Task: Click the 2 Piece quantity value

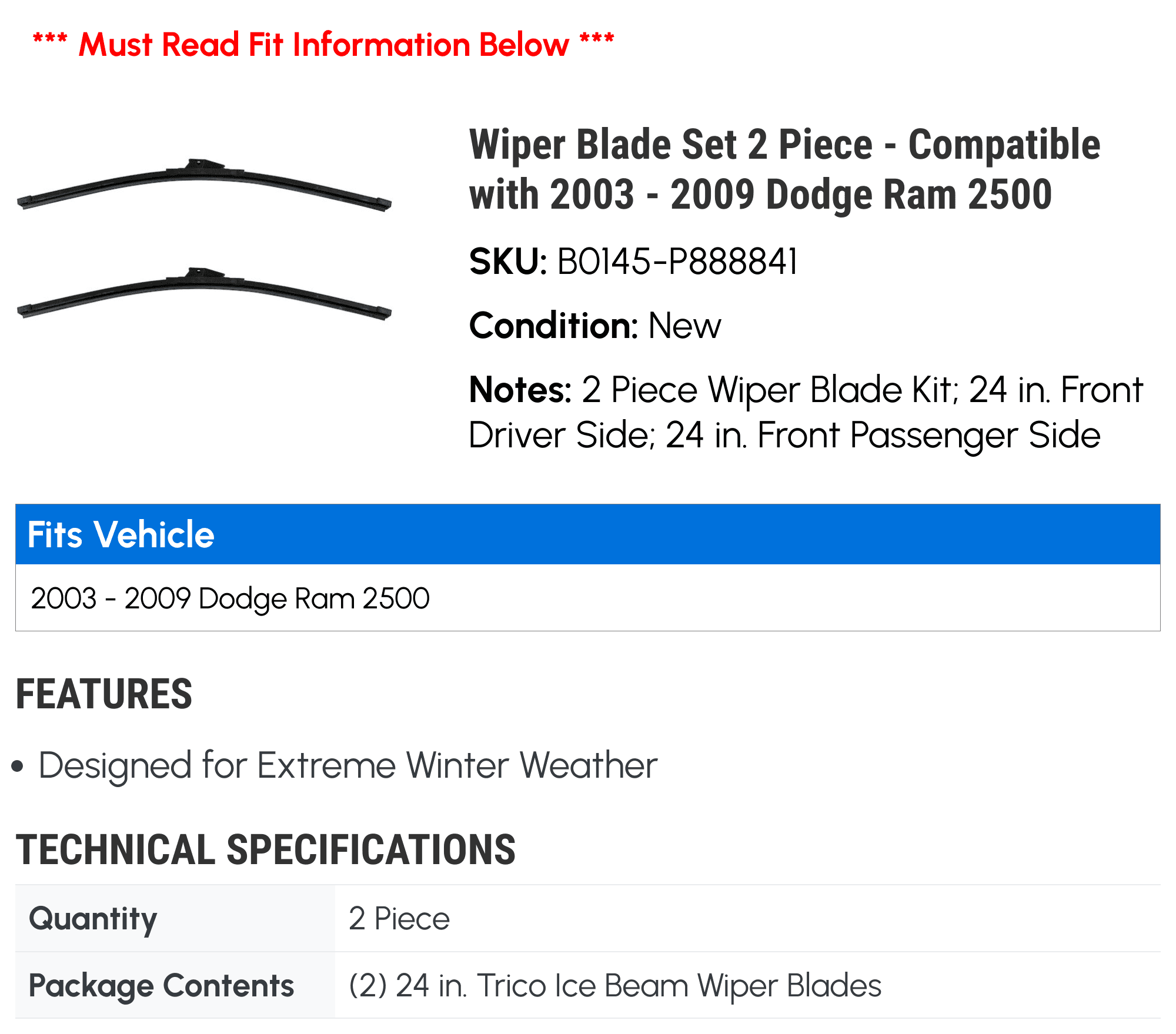Action: click(399, 918)
